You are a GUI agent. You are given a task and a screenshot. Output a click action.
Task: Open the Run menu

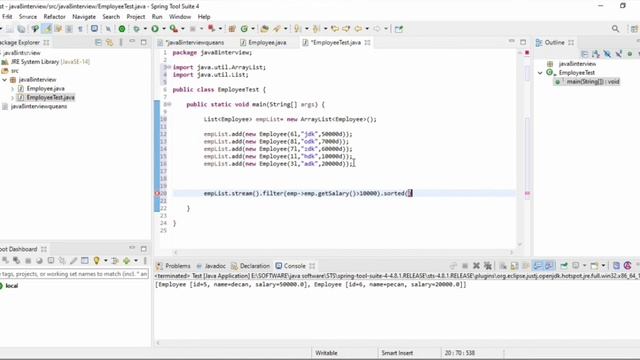[x=157, y=17]
